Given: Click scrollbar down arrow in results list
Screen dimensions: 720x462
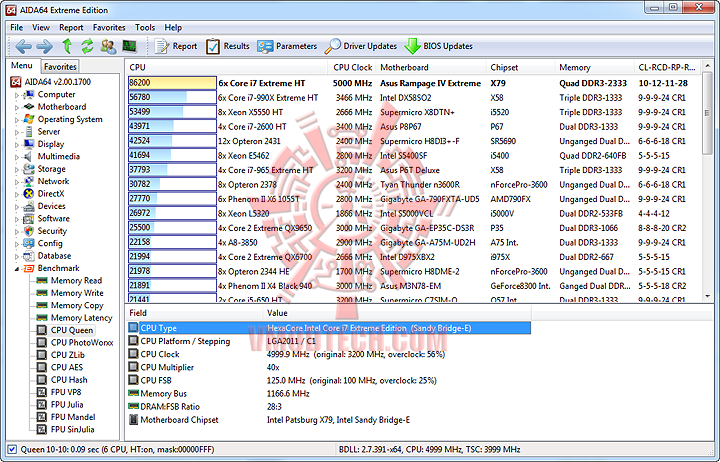Looking at the screenshot, I should (707, 297).
